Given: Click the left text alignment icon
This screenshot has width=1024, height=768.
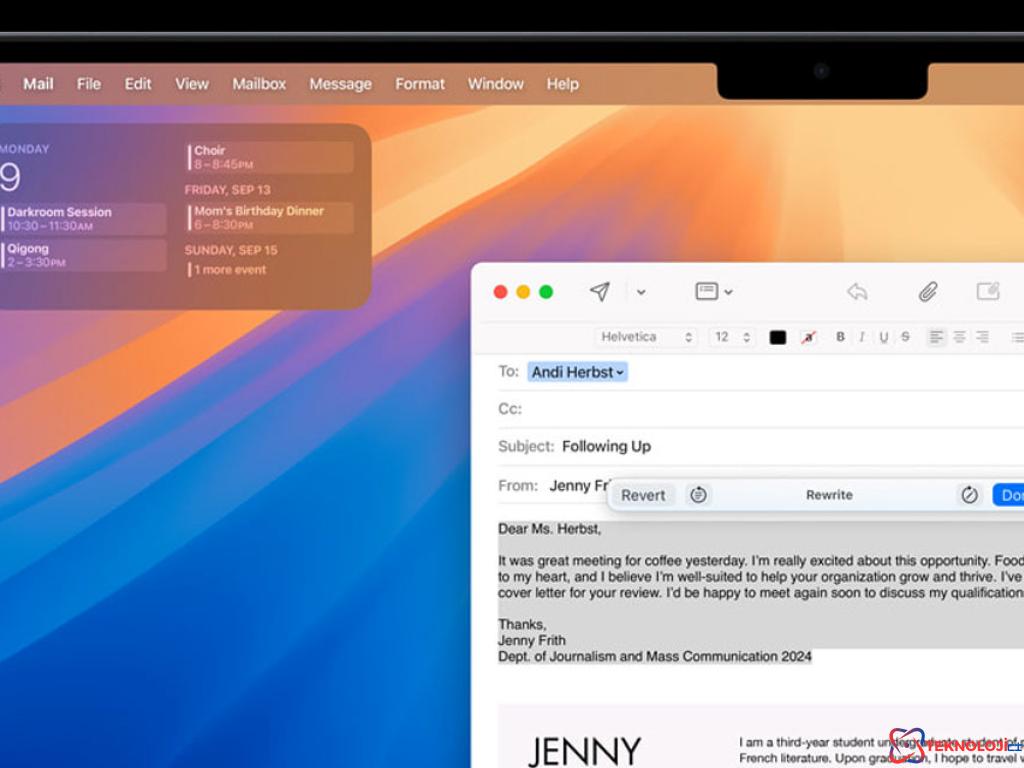Looking at the screenshot, I should [936, 337].
